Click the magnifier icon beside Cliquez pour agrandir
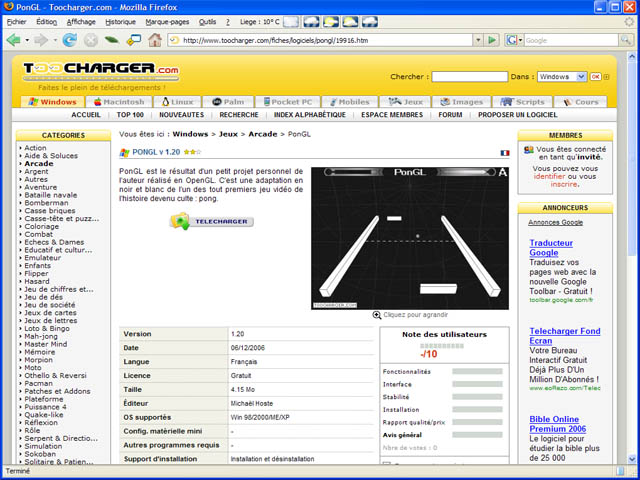 (x=376, y=315)
